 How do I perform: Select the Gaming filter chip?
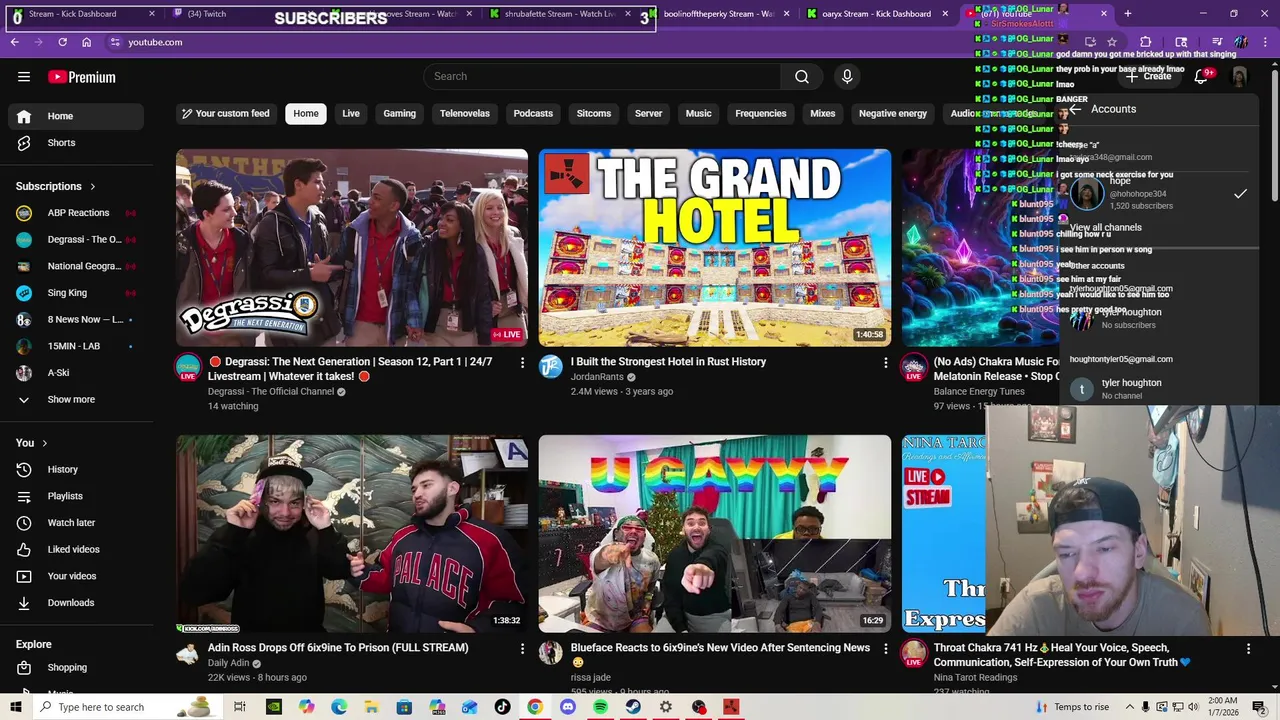pos(399,113)
